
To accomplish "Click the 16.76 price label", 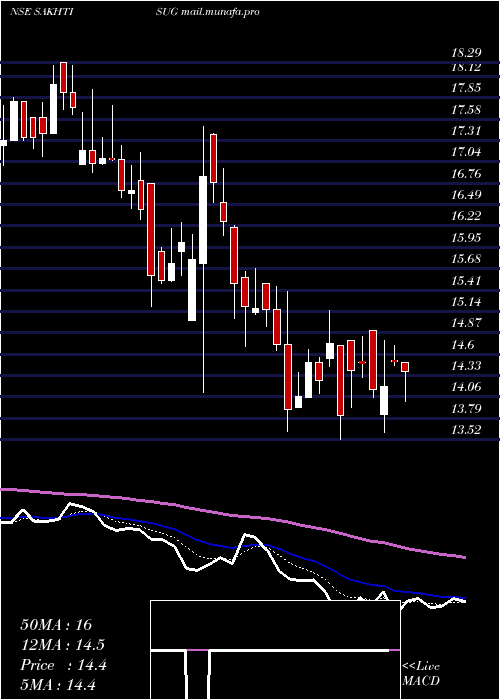I will tap(466, 174).
